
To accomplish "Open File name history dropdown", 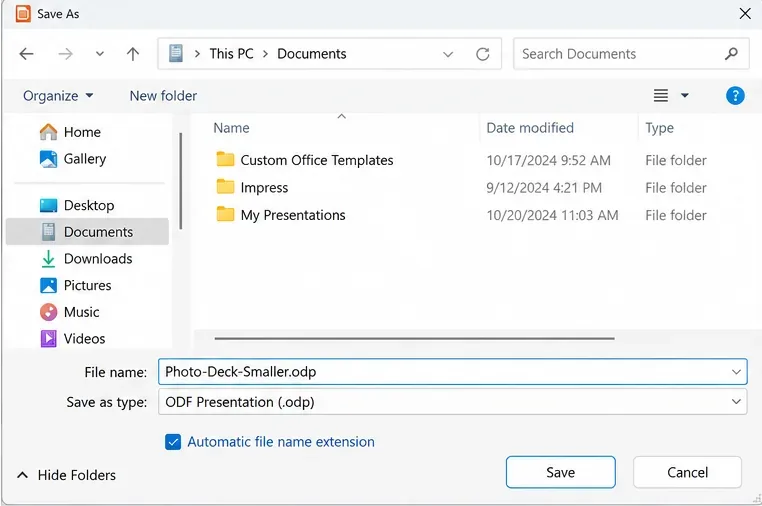I will click(736, 372).
